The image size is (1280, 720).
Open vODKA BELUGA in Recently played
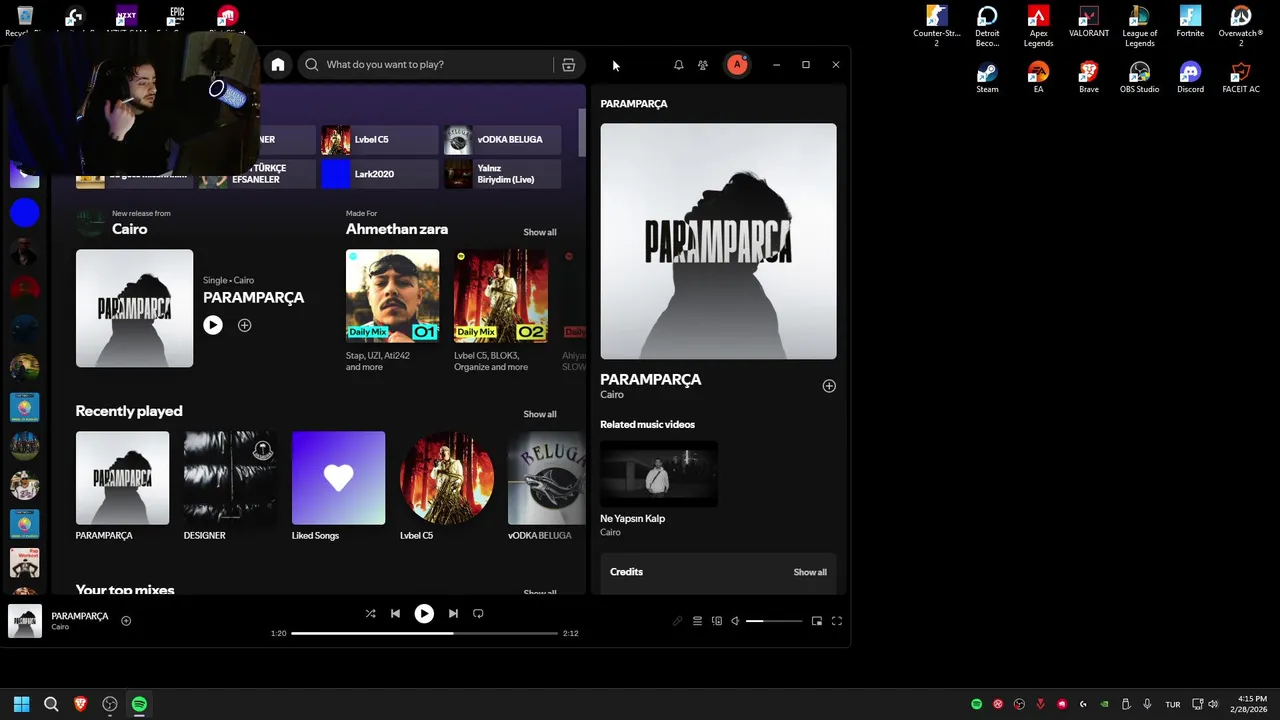point(546,486)
